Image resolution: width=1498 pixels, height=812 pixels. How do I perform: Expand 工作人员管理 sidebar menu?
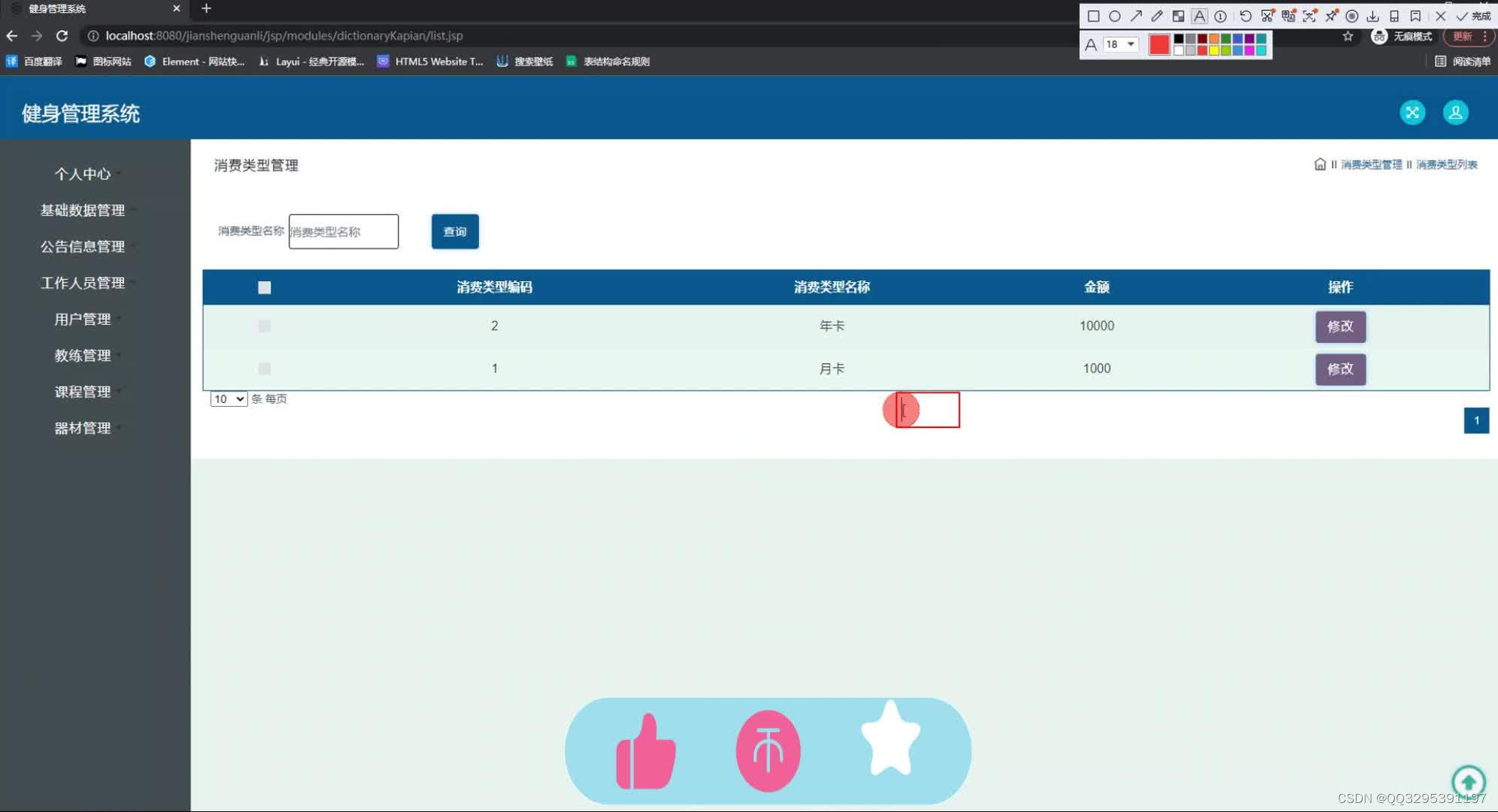coord(83,283)
